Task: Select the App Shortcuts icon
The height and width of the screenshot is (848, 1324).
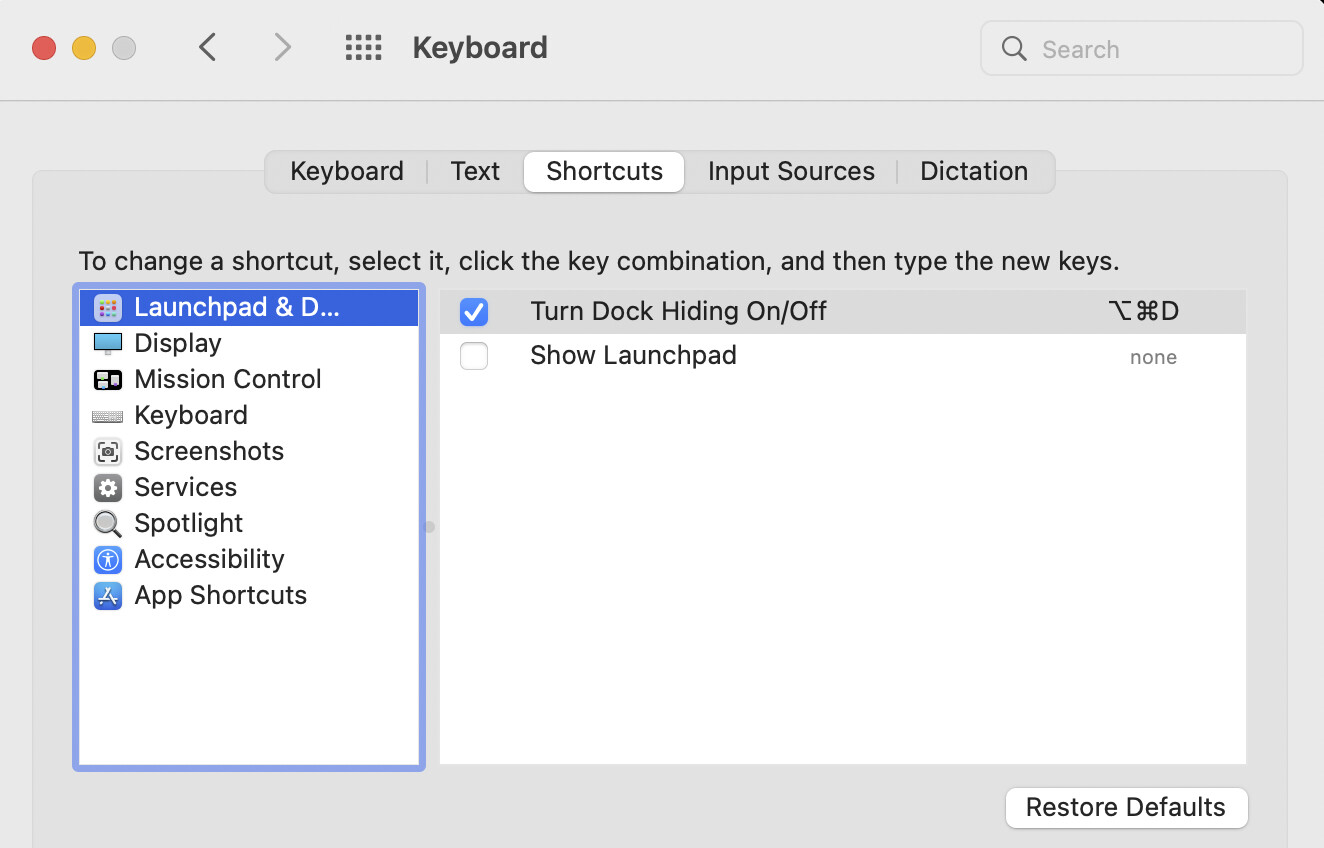Action: [108, 596]
